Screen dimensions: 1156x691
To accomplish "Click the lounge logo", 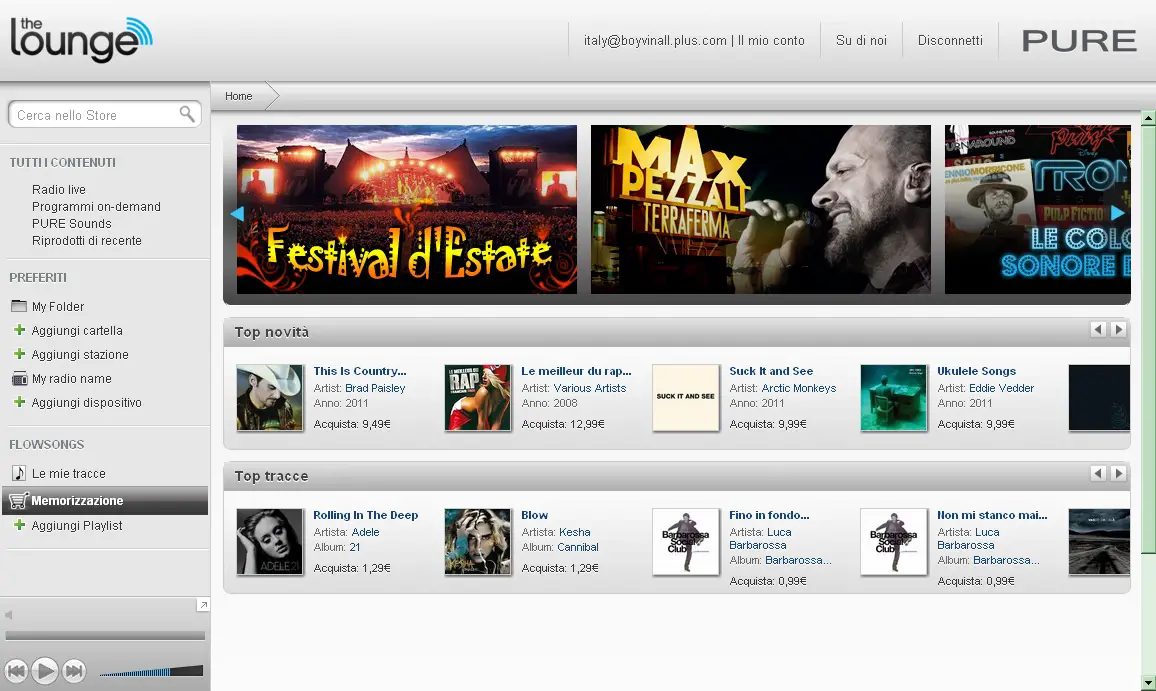I will point(81,39).
